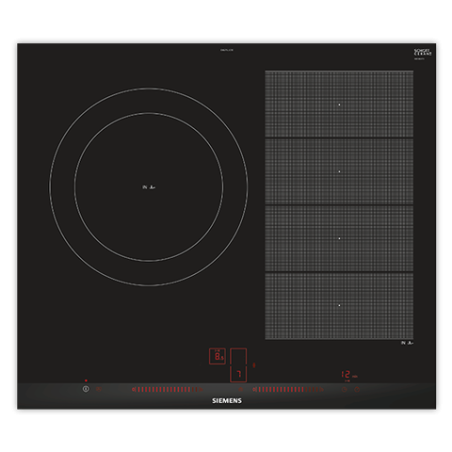Click the Schott Ceran logo in corner
Viewport: 452px width, 452px height.
pos(423,53)
